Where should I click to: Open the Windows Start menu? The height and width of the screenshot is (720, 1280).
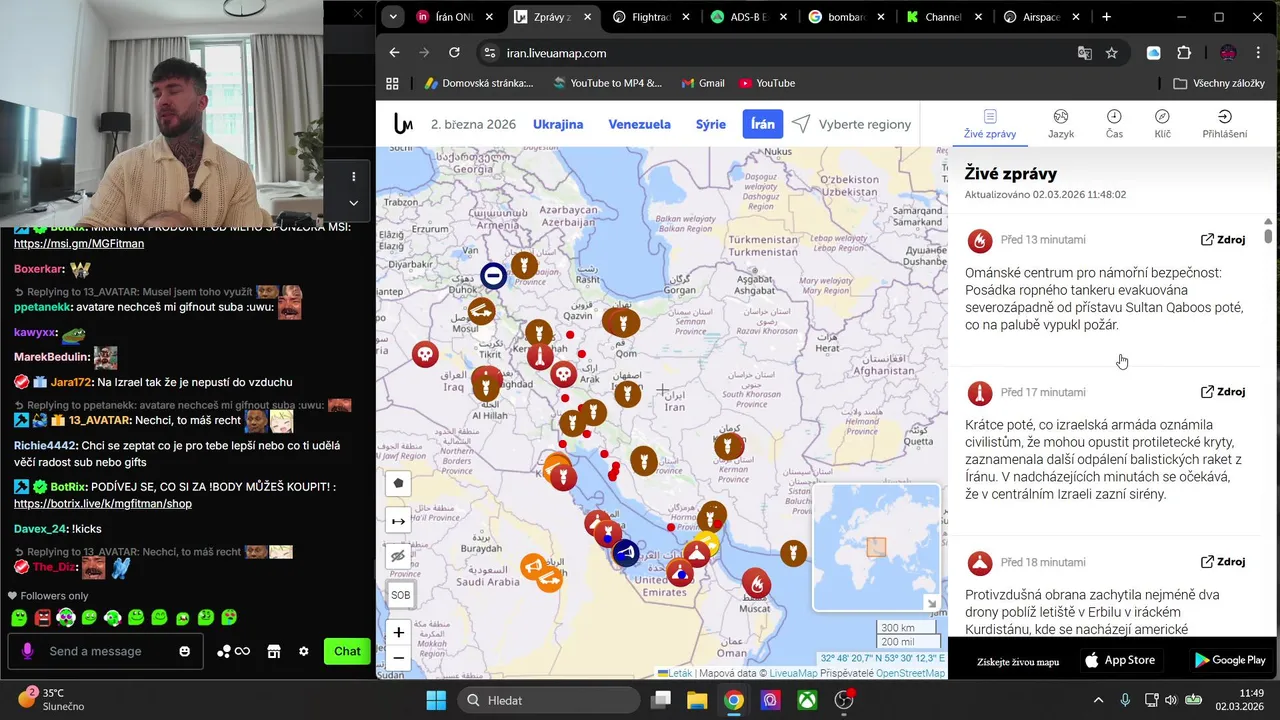[436, 700]
